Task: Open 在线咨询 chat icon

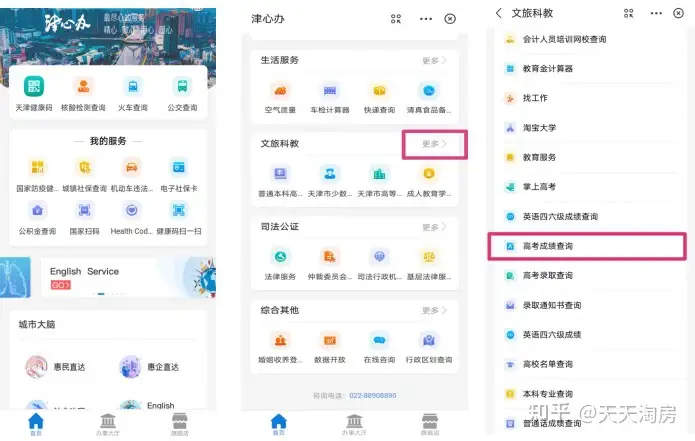Action: [x=379, y=340]
